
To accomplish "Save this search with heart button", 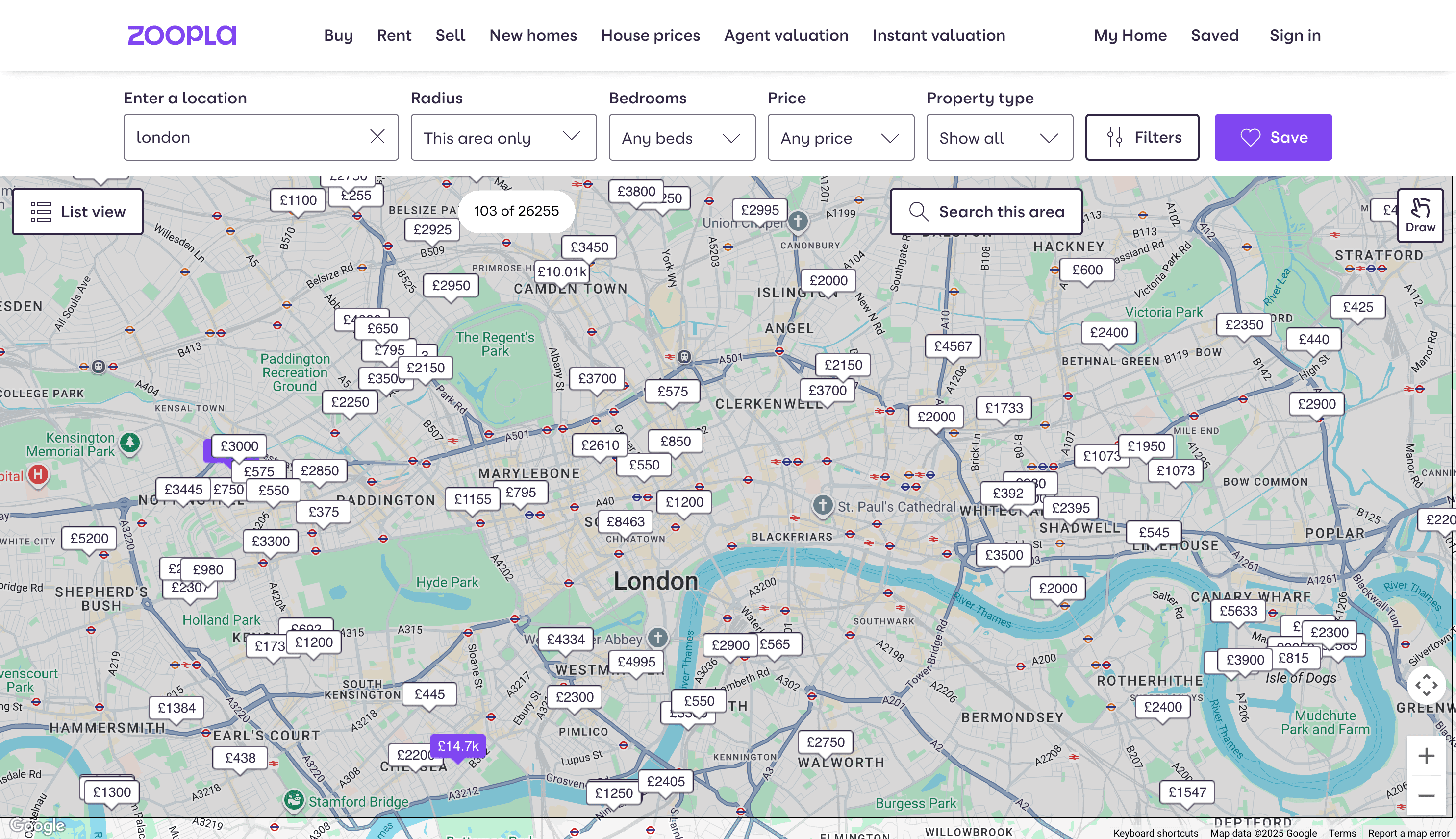I will click(x=1273, y=137).
